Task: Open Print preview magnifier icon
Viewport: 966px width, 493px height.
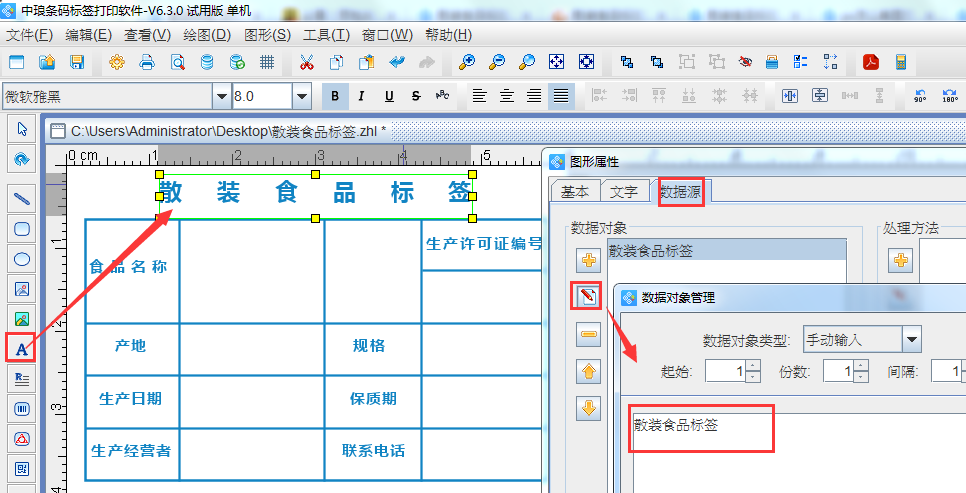Action: click(x=177, y=62)
